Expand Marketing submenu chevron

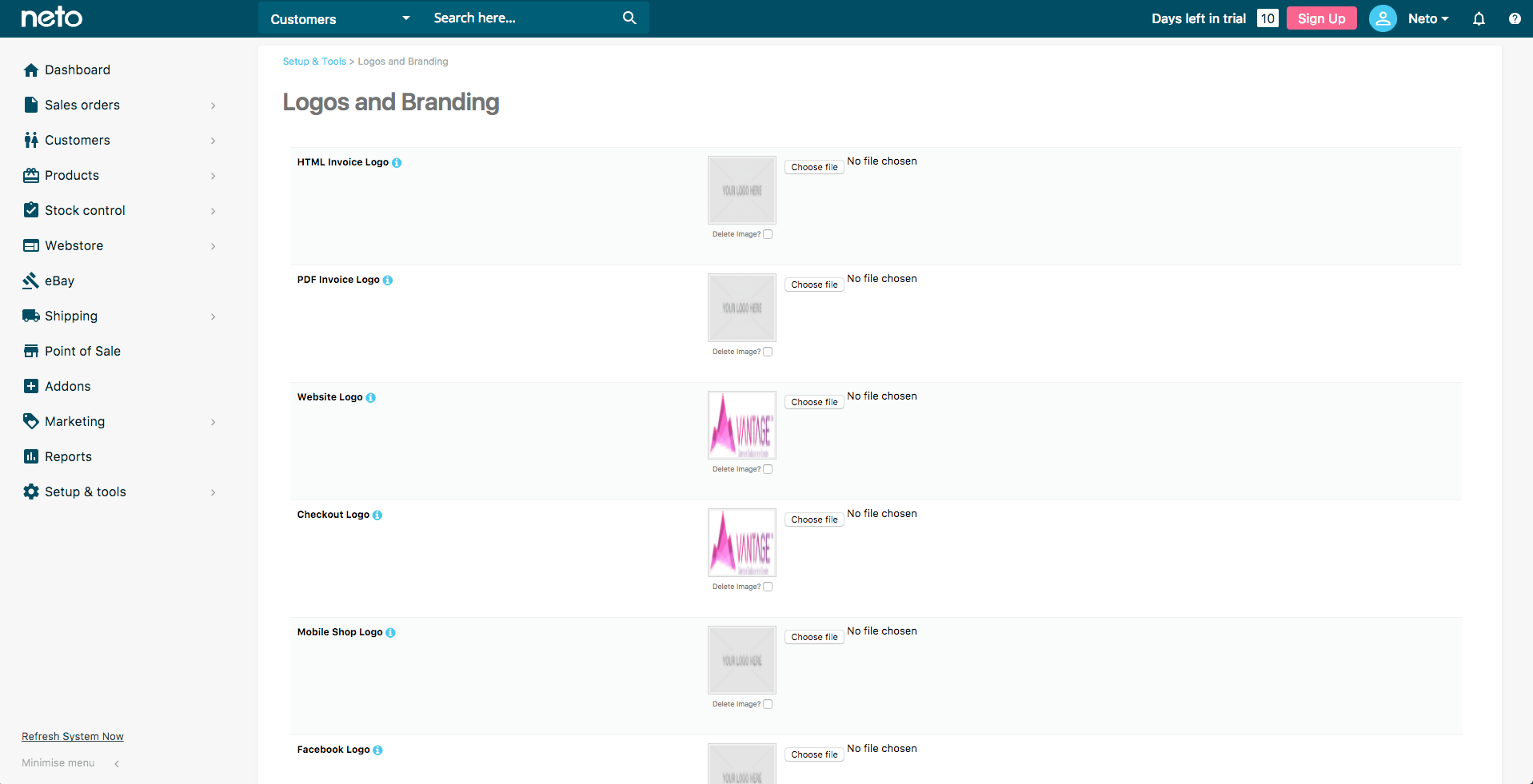click(x=213, y=422)
